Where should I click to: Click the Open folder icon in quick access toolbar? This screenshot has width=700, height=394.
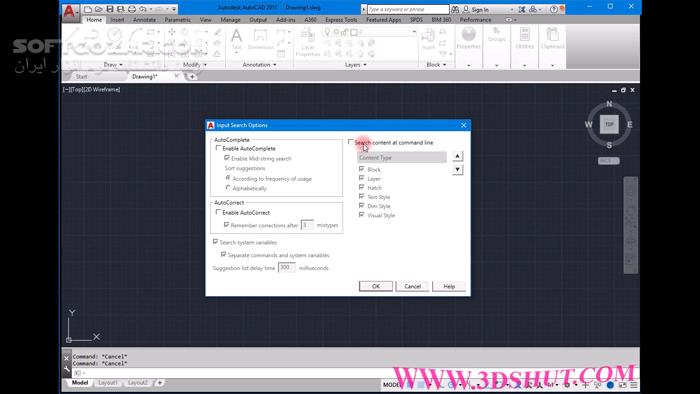coord(99,9)
